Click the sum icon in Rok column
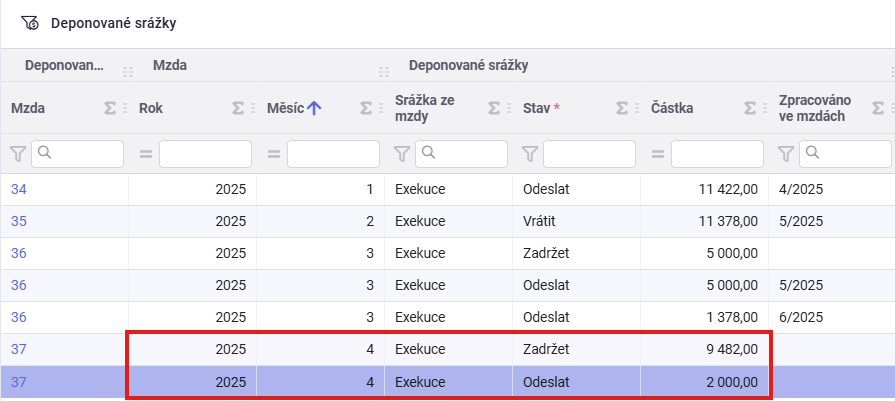 tap(239, 108)
